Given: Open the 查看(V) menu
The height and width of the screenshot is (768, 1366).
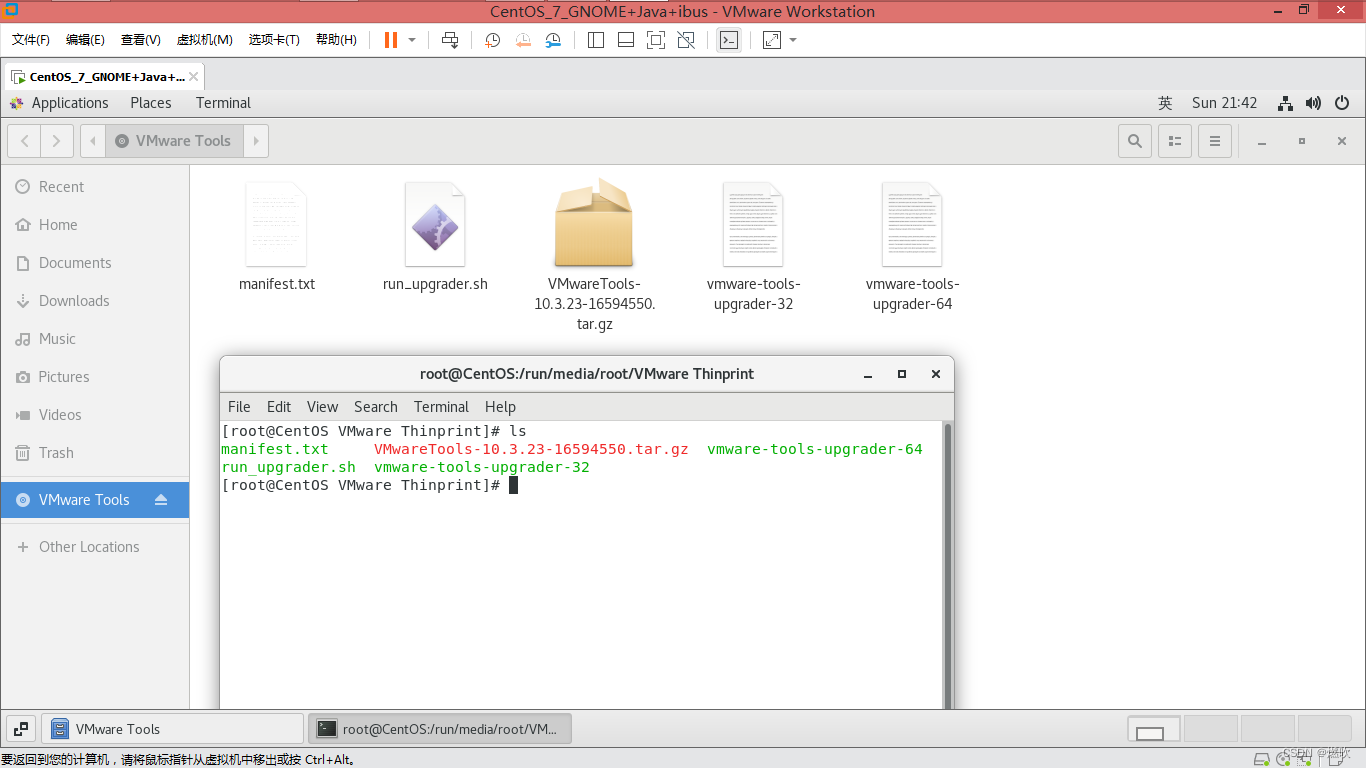Looking at the screenshot, I should (x=141, y=40).
